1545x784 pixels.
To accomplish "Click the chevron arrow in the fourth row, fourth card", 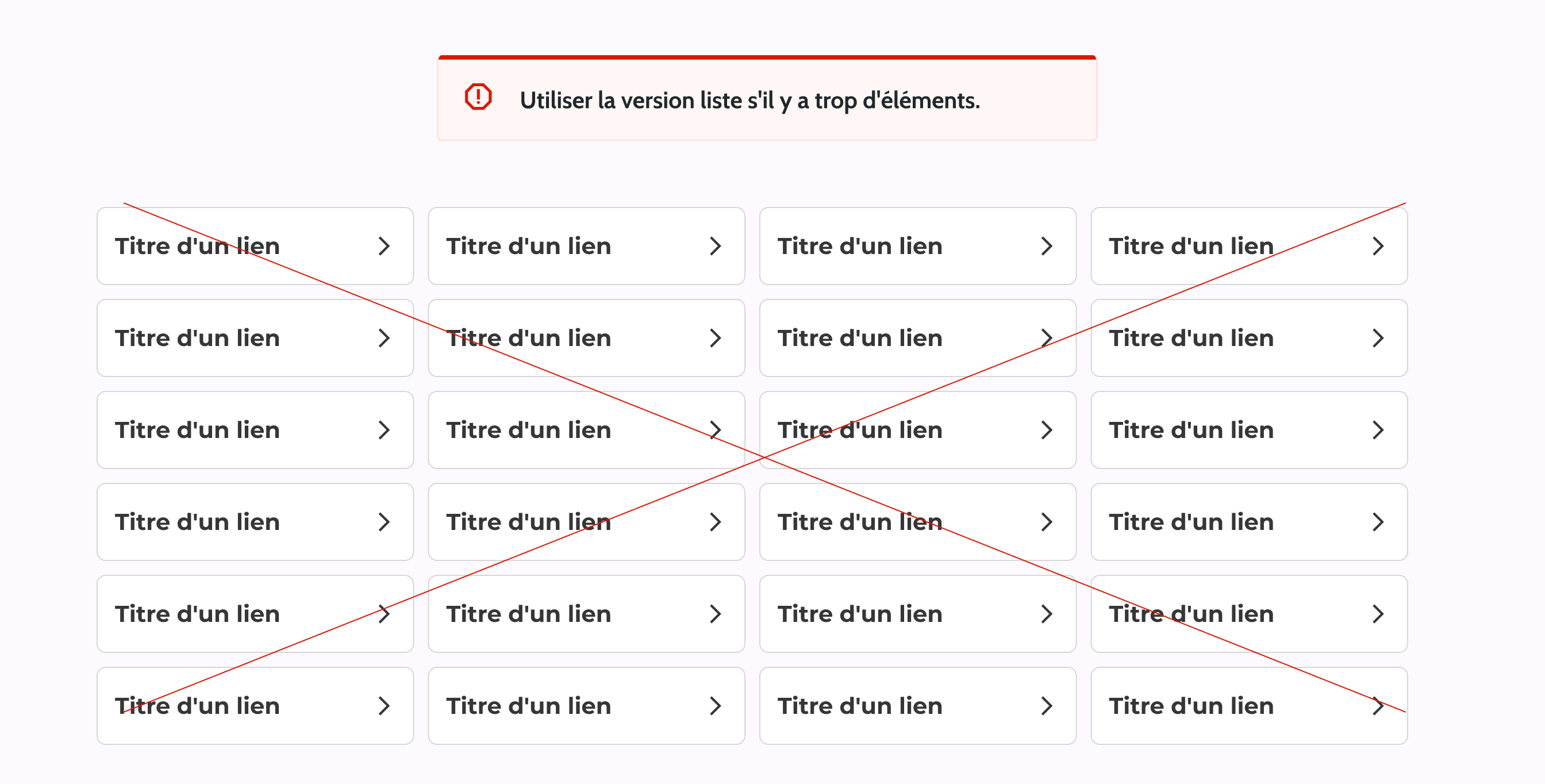I will pos(1378,522).
